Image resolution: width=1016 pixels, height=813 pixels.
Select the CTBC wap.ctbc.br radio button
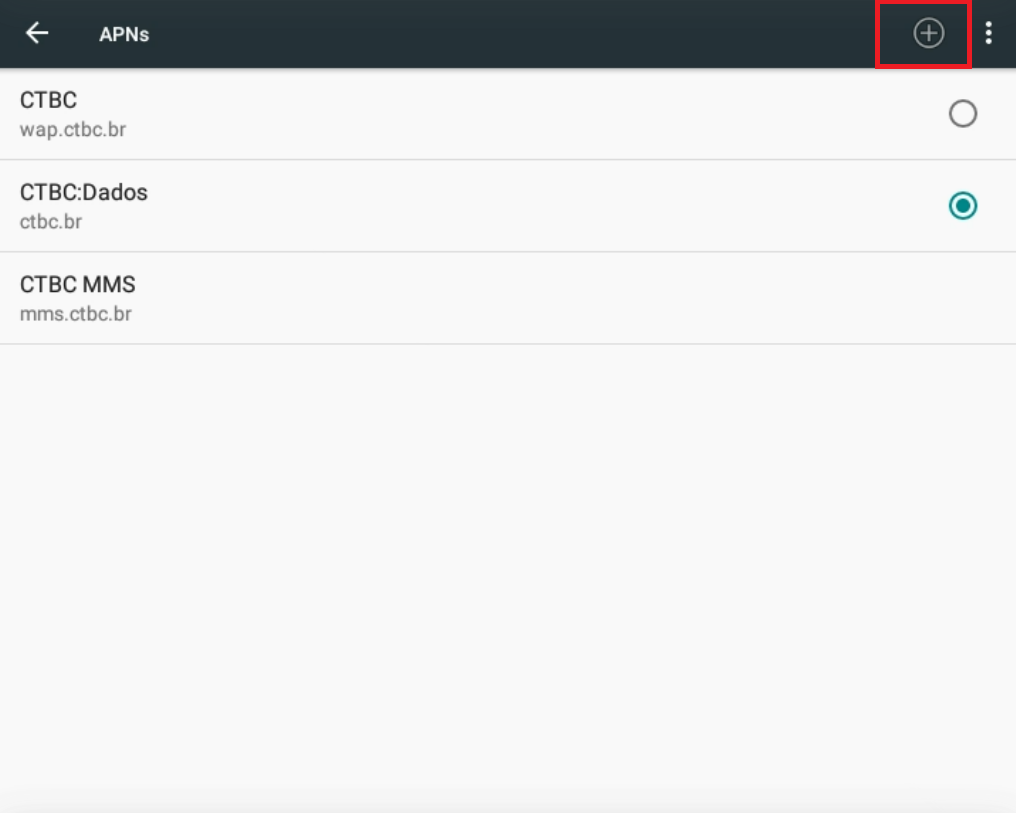(962, 114)
